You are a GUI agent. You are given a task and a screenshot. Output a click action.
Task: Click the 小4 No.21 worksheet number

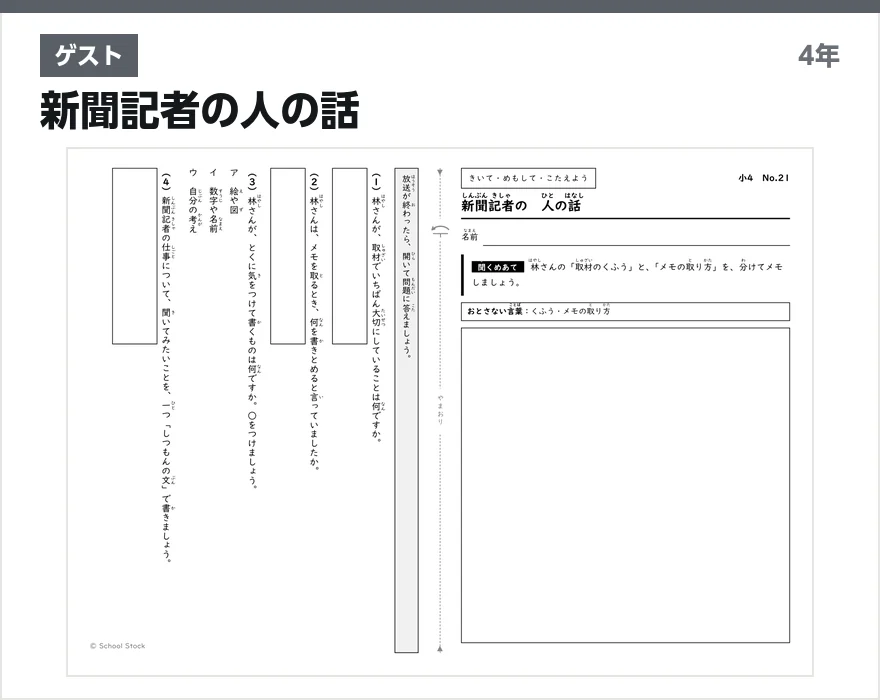[x=763, y=178]
